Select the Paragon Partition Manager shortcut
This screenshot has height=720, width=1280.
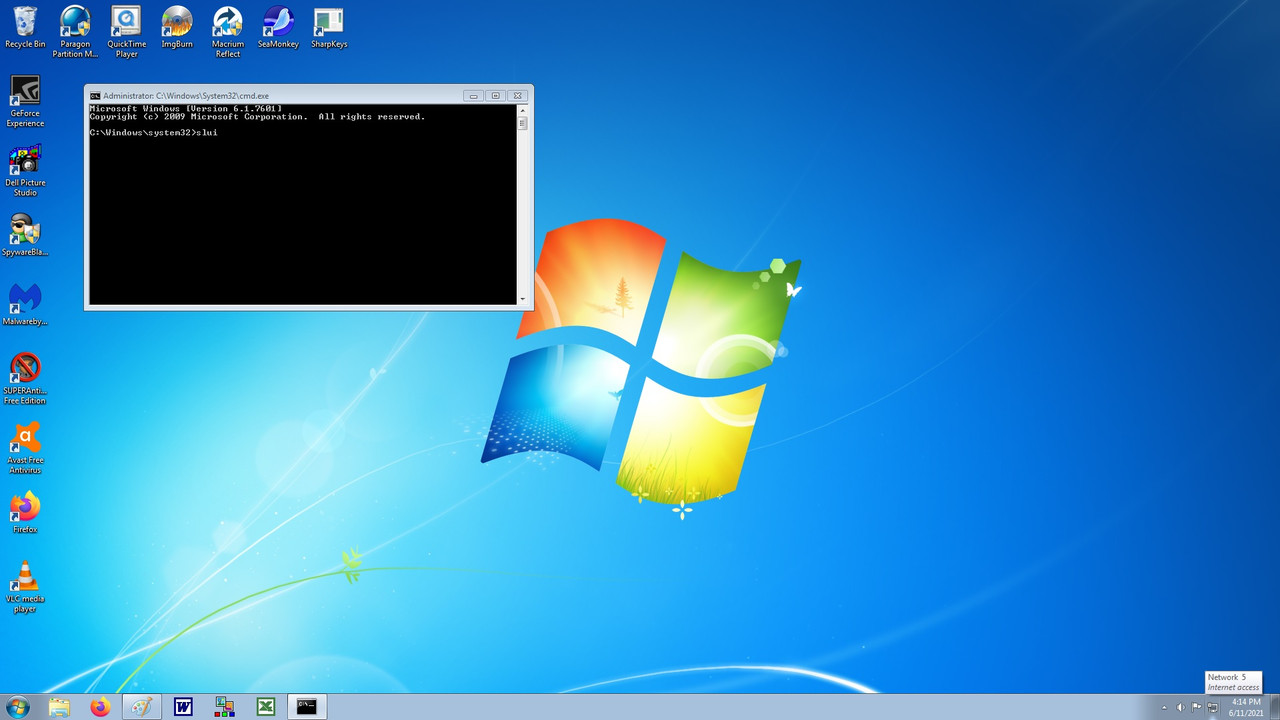[x=75, y=32]
